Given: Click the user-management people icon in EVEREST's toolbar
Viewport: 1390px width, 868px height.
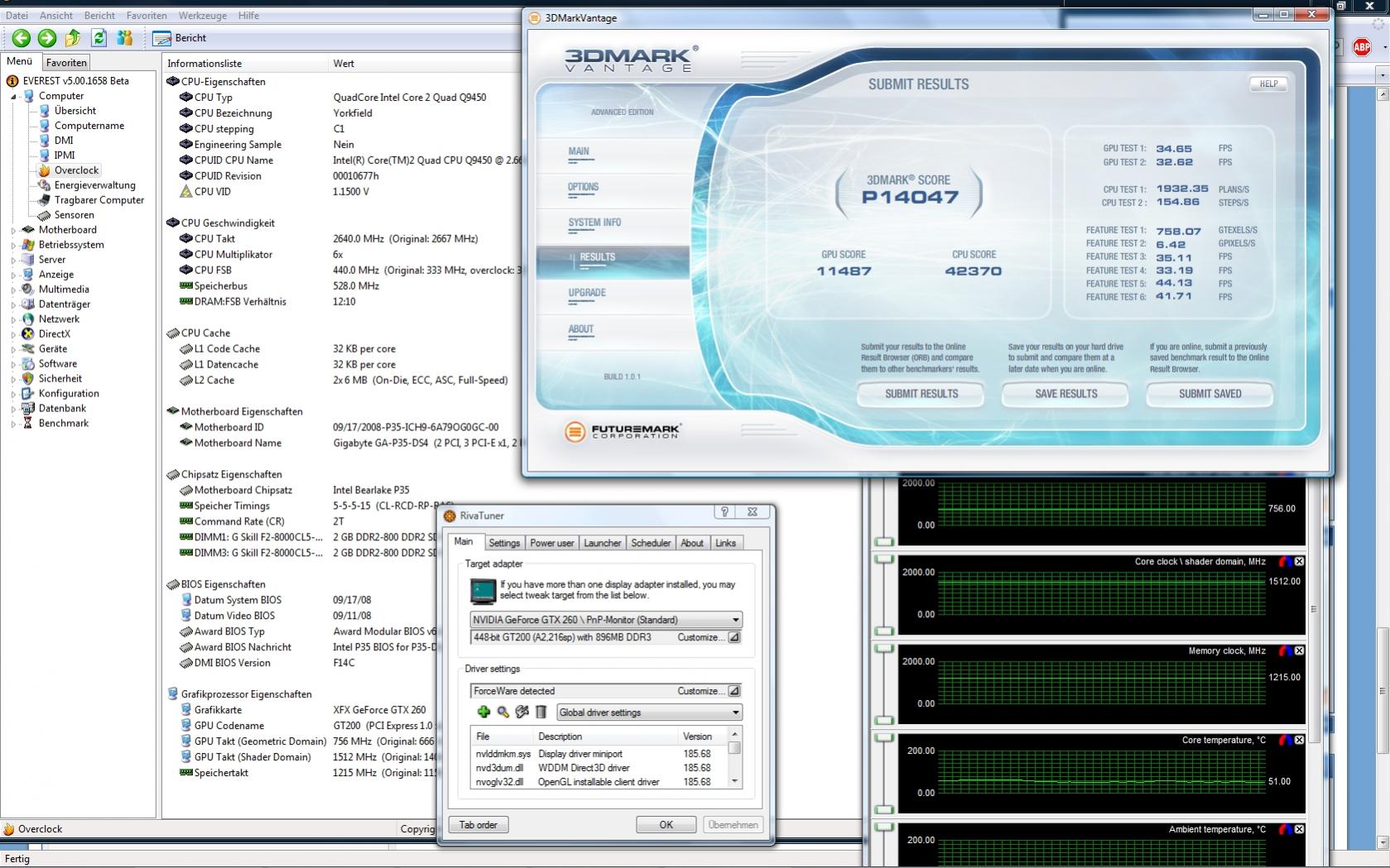Looking at the screenshot, I should [x=125, y=38].
